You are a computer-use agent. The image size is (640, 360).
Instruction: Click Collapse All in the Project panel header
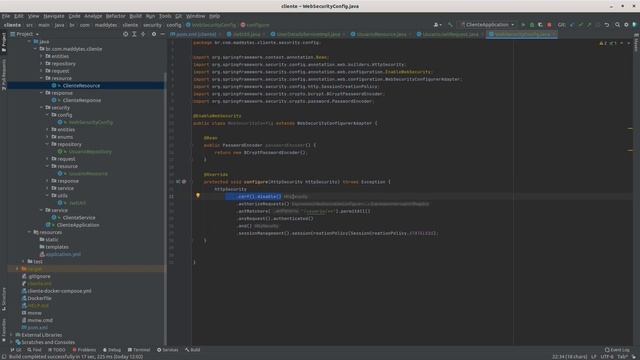[143, 34]
